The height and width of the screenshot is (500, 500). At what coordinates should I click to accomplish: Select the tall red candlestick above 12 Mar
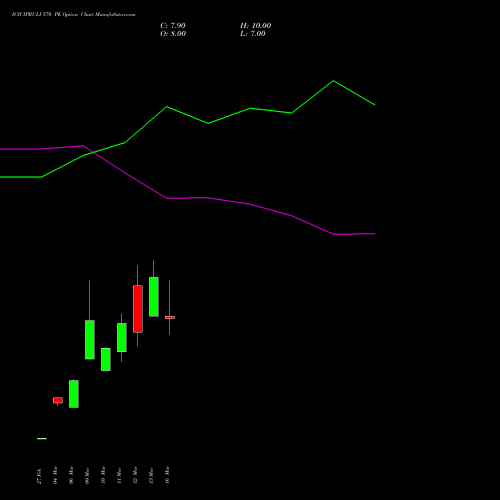pyautogui.click(x=138, y=309)
